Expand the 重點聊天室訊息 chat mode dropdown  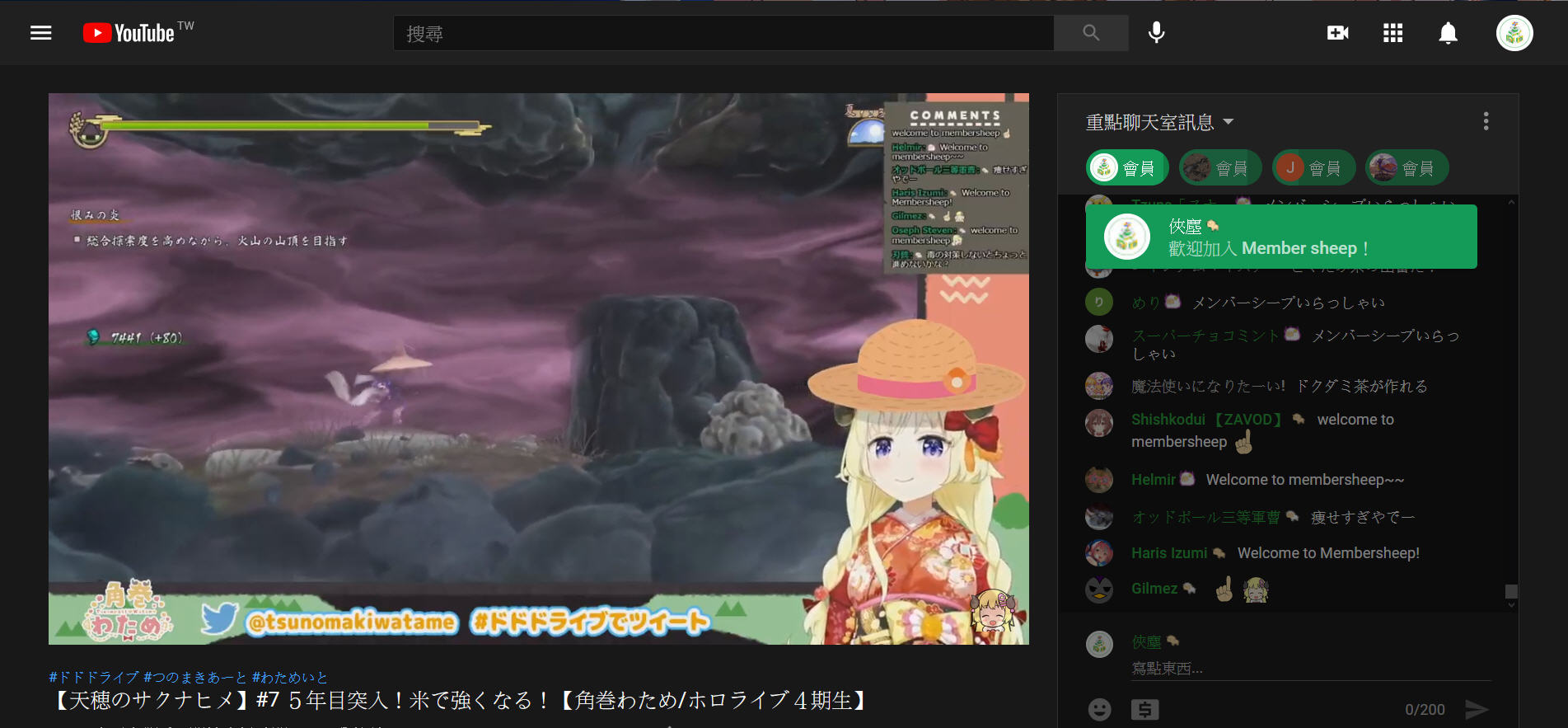click(1160, 122)
